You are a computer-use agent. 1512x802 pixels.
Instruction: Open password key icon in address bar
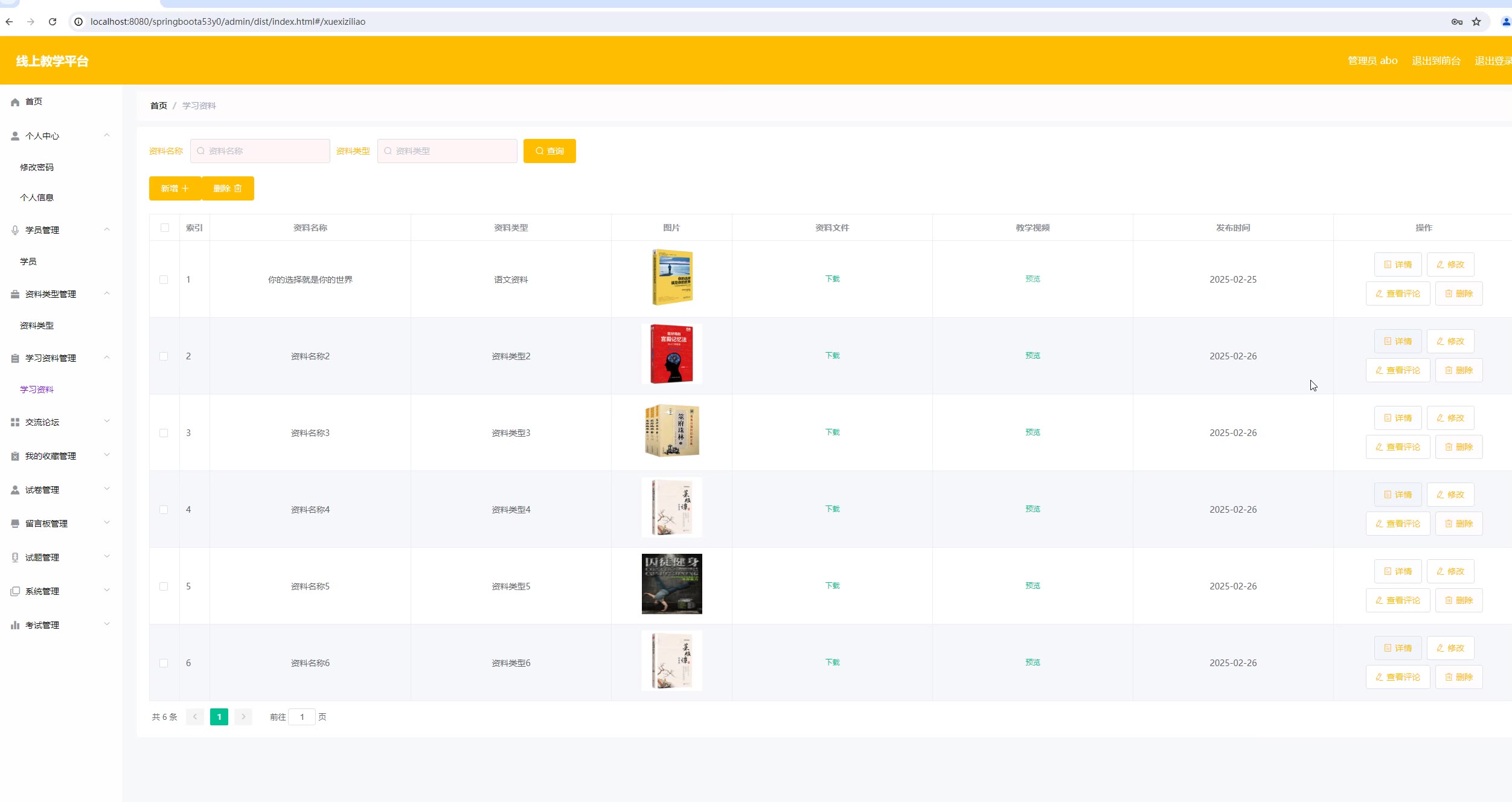pos(1457,22)
